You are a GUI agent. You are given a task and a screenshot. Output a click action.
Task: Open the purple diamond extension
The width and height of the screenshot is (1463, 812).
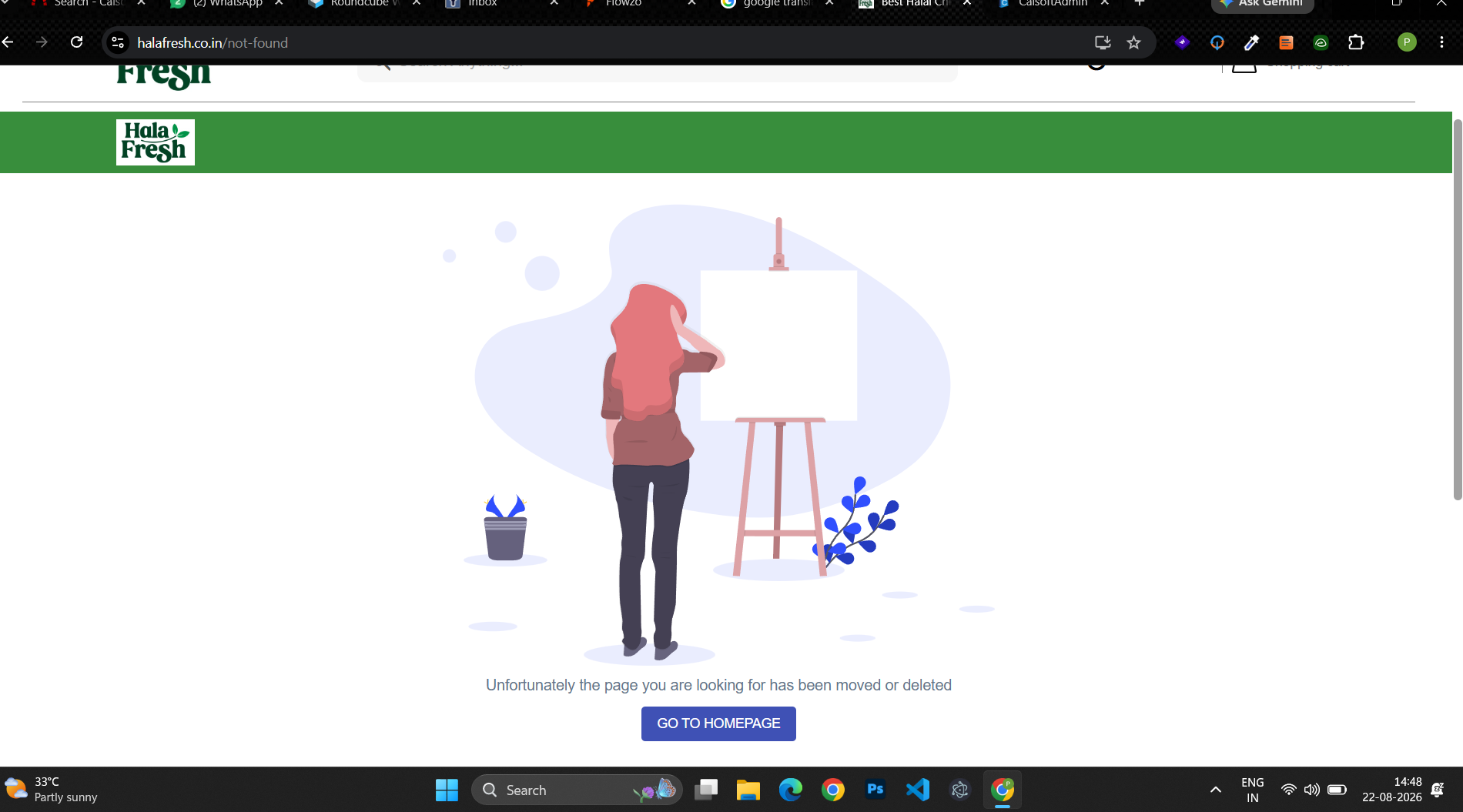(1182, 42)
